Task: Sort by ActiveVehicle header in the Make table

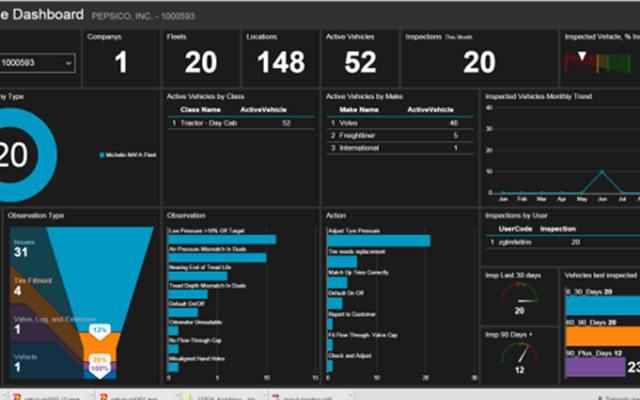Action: [430, 109]
